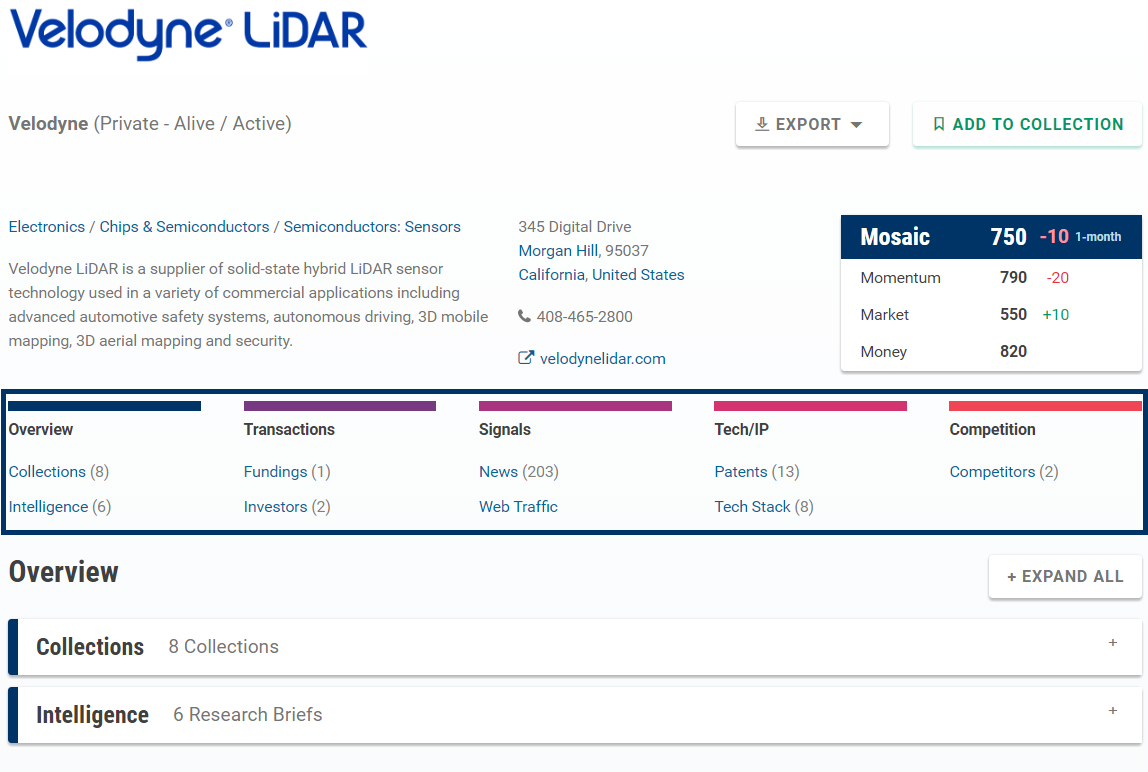Screen dimensions: 1148x772
Task: Open Semiconductors: Sensors category link
Action: 372,227
